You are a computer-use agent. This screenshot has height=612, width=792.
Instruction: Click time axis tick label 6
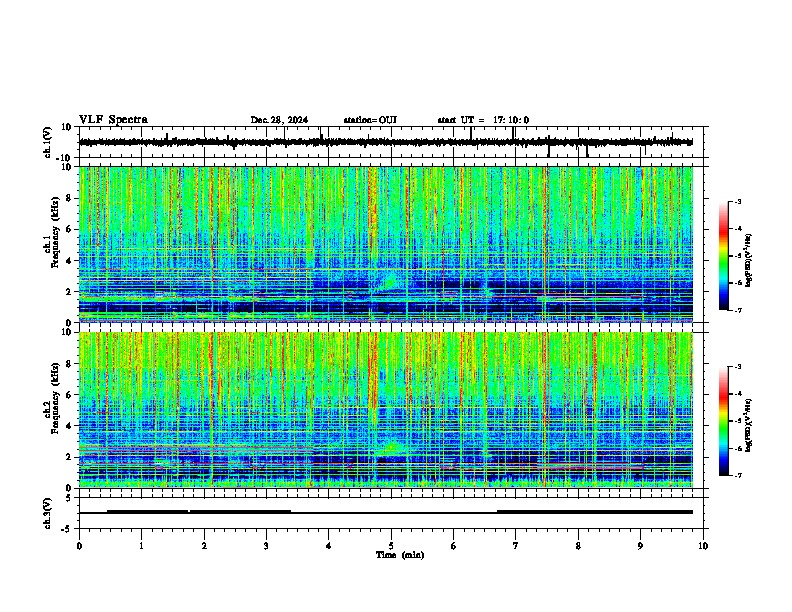coord(454,546)
